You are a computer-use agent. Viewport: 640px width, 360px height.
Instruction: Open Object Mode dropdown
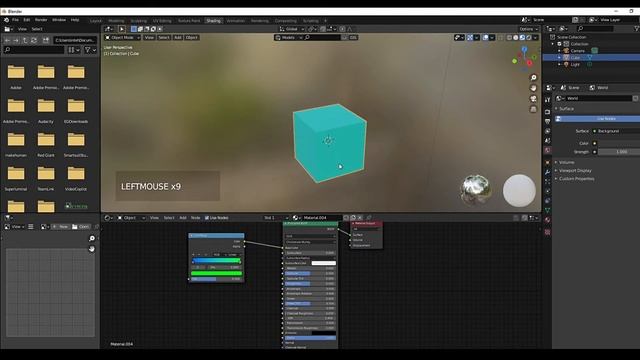[122, 38]
